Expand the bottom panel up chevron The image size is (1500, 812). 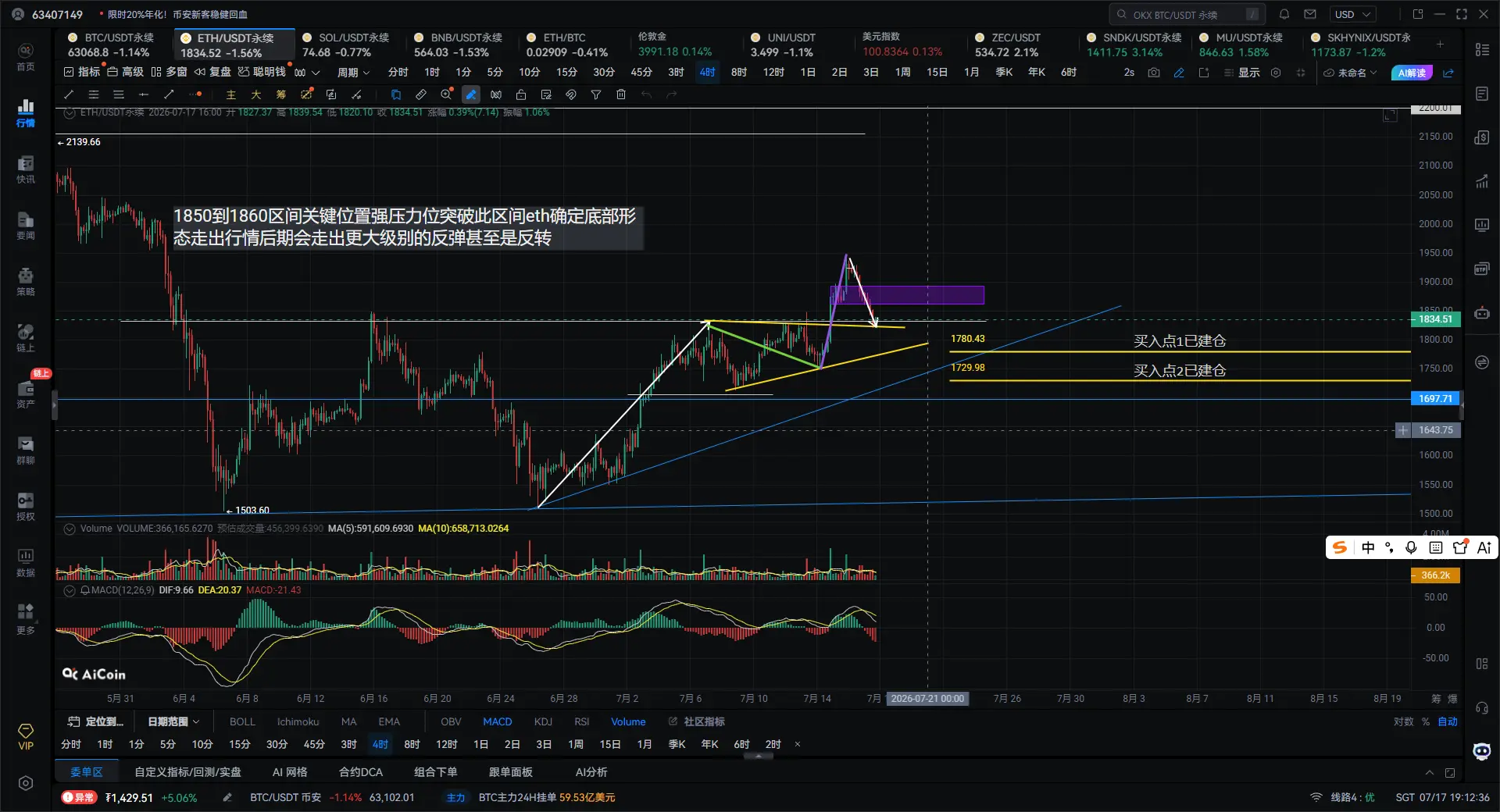pyautogui.click(x=1430, y=772)
